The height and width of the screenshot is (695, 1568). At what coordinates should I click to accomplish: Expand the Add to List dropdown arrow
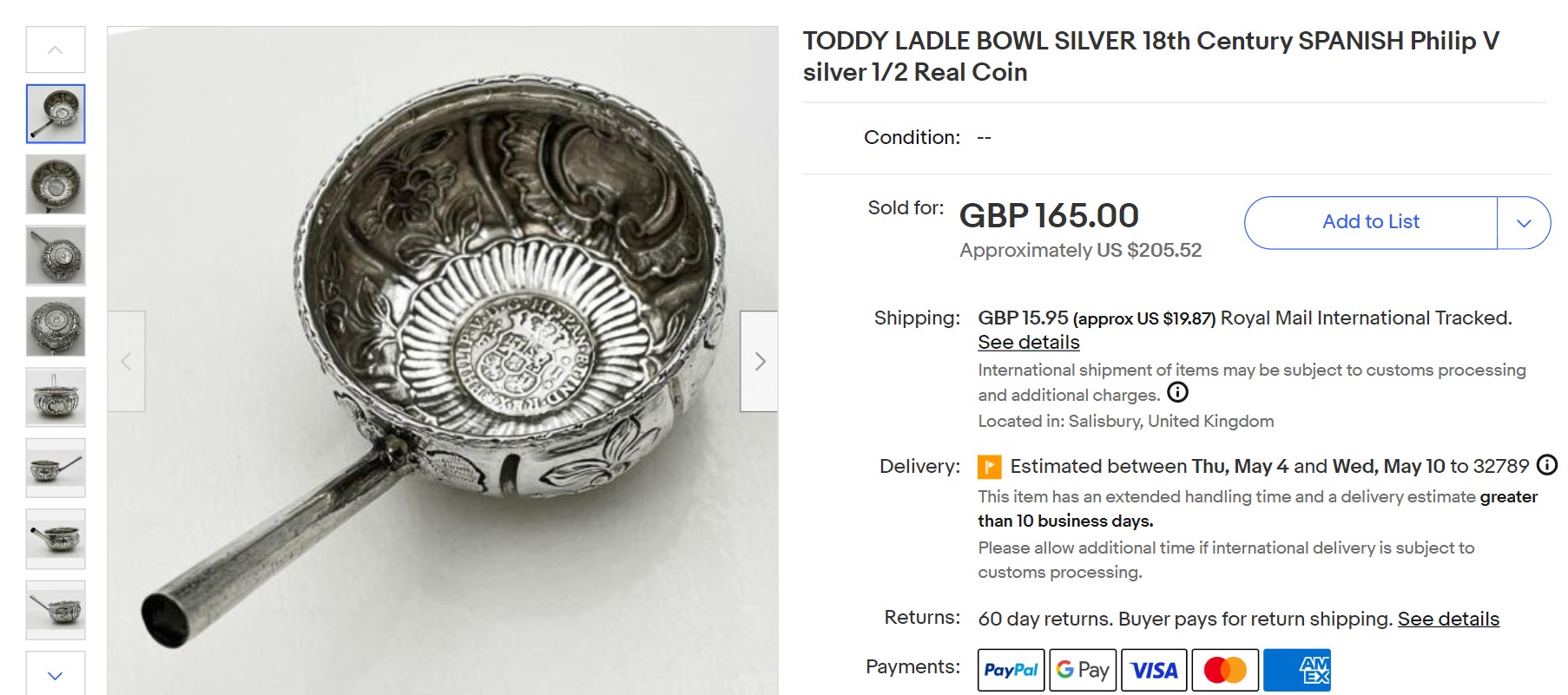tap(1525, 222)
